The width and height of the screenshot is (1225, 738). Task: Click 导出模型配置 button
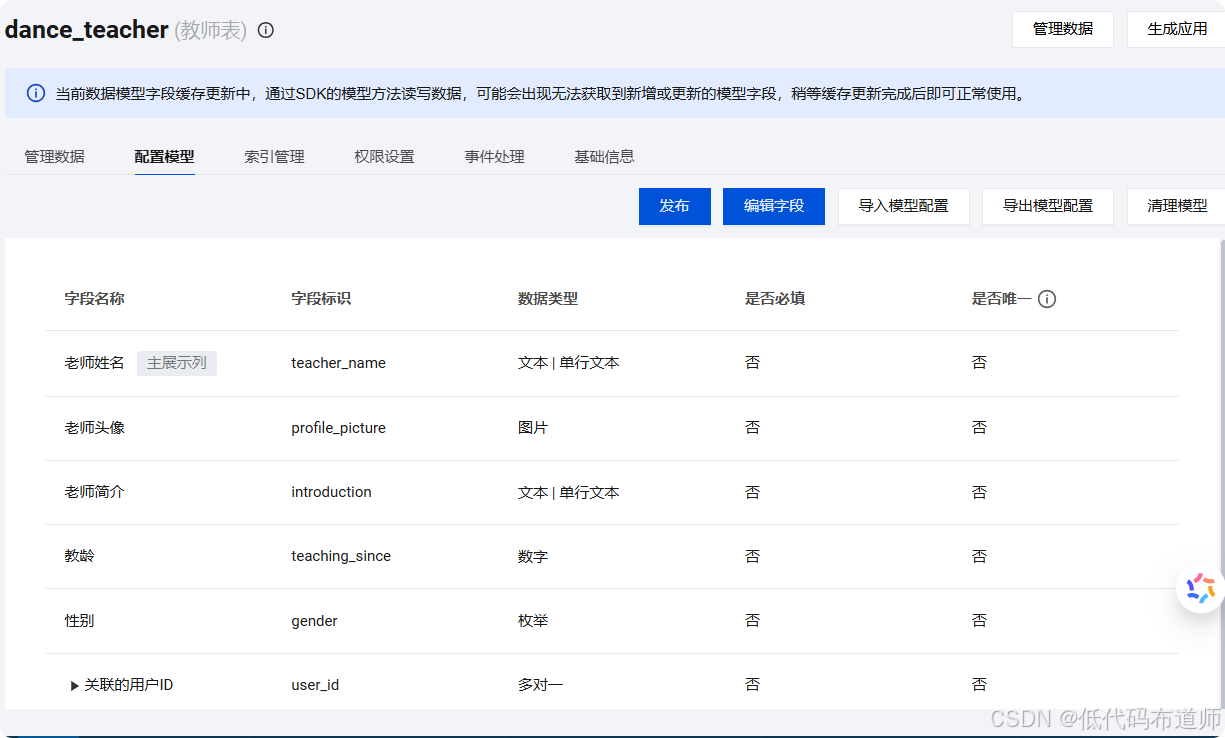(1048, 206)
